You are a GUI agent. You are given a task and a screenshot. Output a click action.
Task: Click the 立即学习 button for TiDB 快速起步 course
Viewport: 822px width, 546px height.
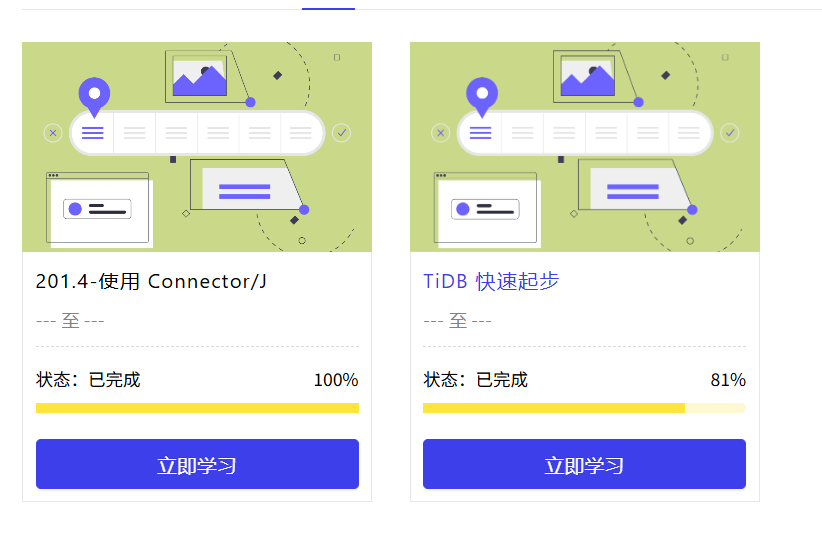coord(584,464)
